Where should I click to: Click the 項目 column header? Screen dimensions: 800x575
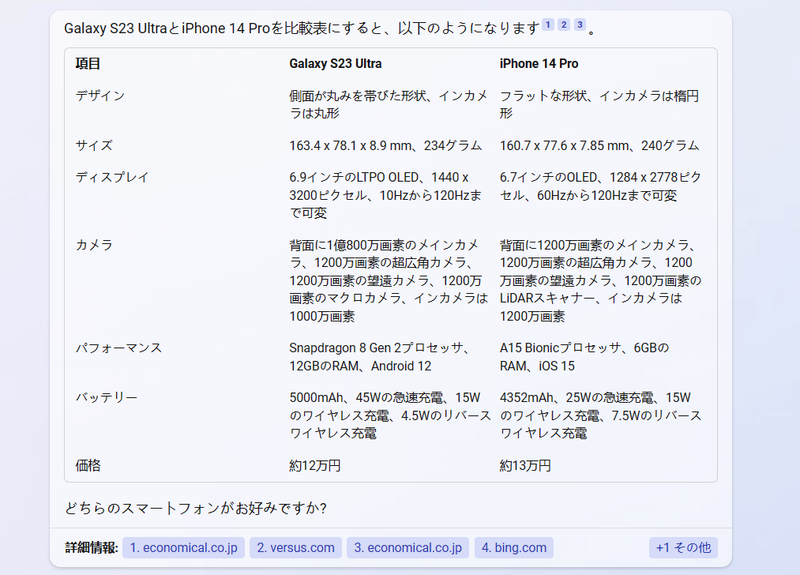click(88, 64)
